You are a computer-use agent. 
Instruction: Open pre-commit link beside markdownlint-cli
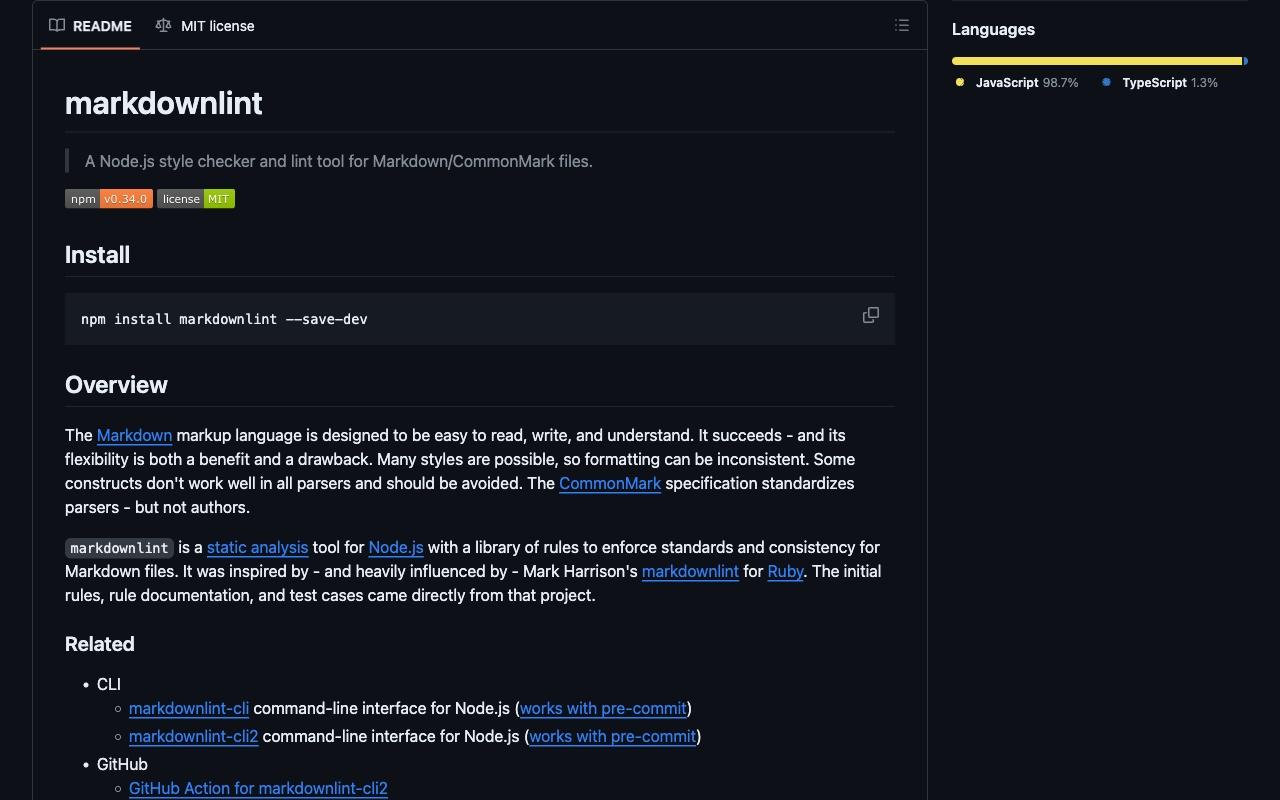603,709
